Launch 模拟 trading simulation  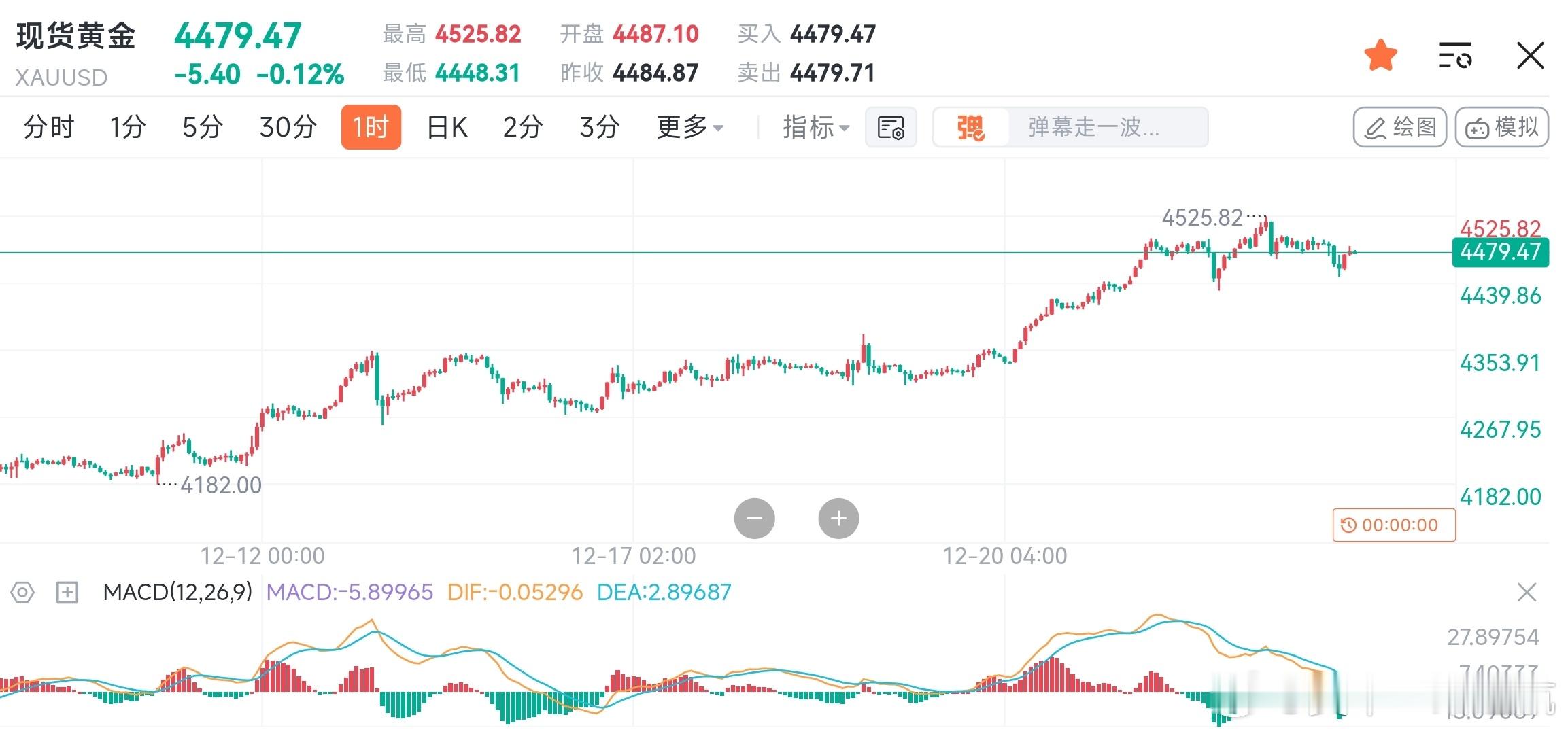point(1501,127)
